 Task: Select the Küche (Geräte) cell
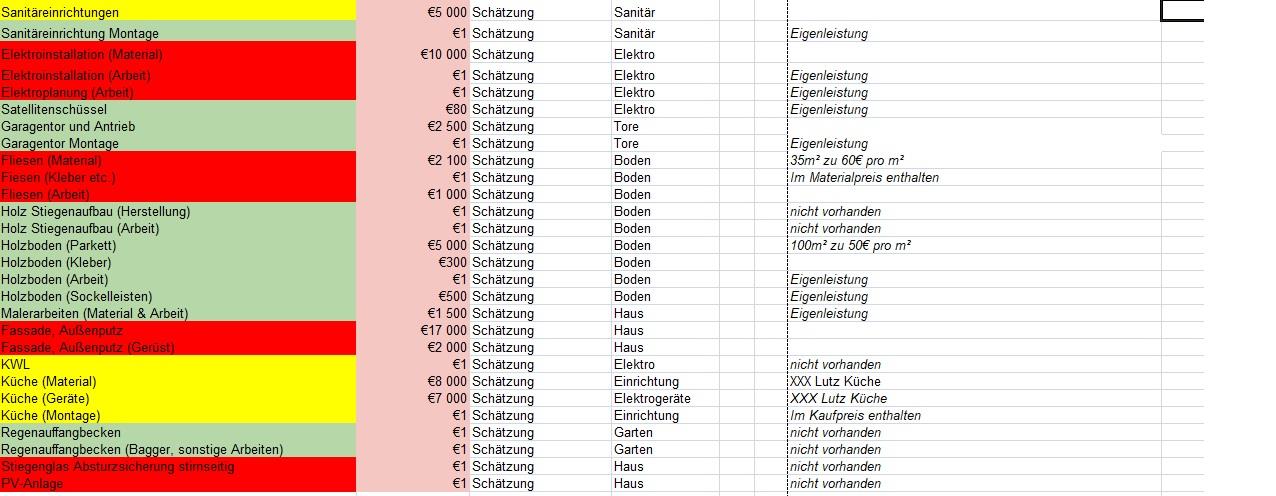click(178, 398)
